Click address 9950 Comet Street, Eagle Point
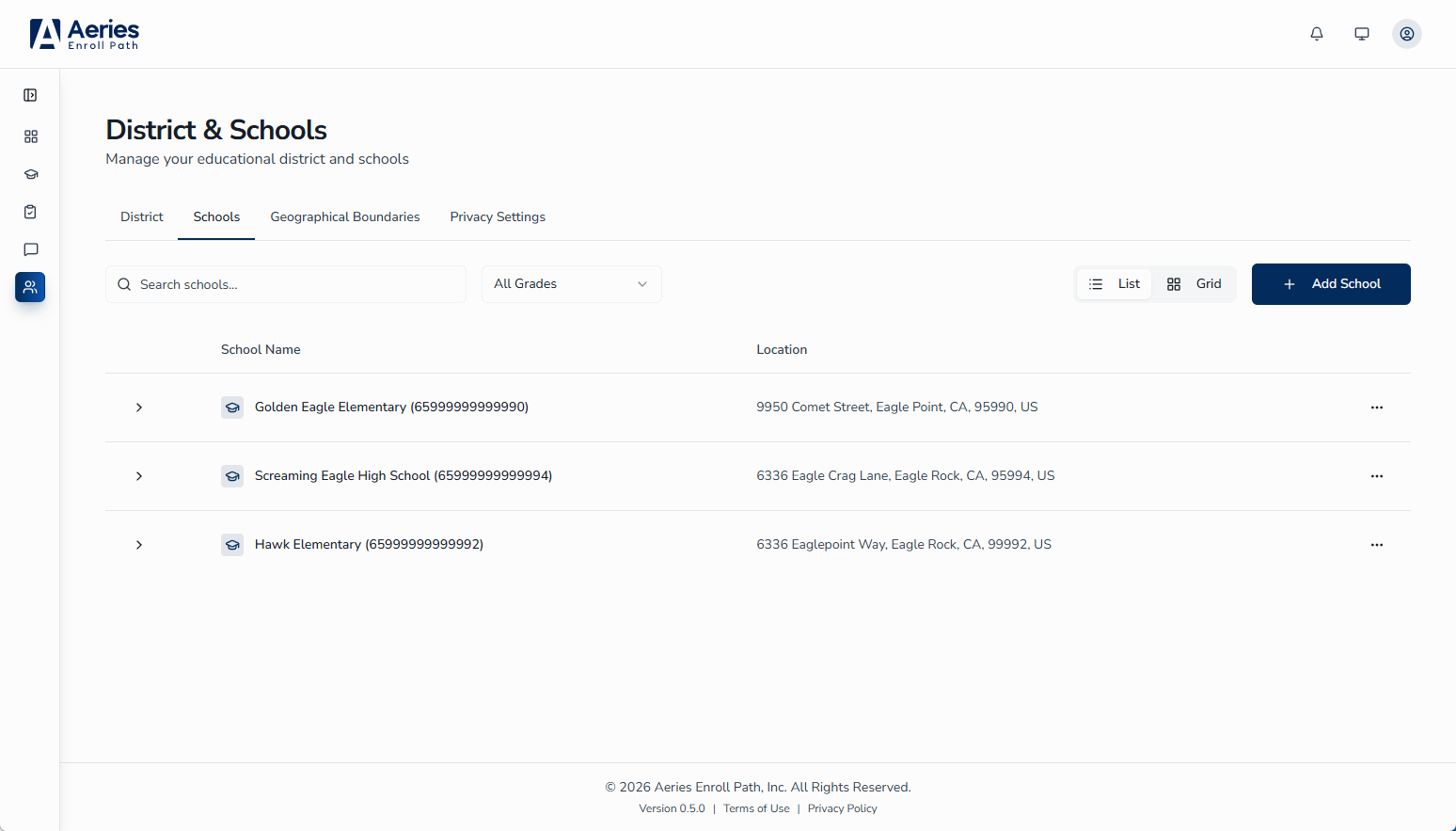This screenshot has width=1456, height=831. click(897, 408)
